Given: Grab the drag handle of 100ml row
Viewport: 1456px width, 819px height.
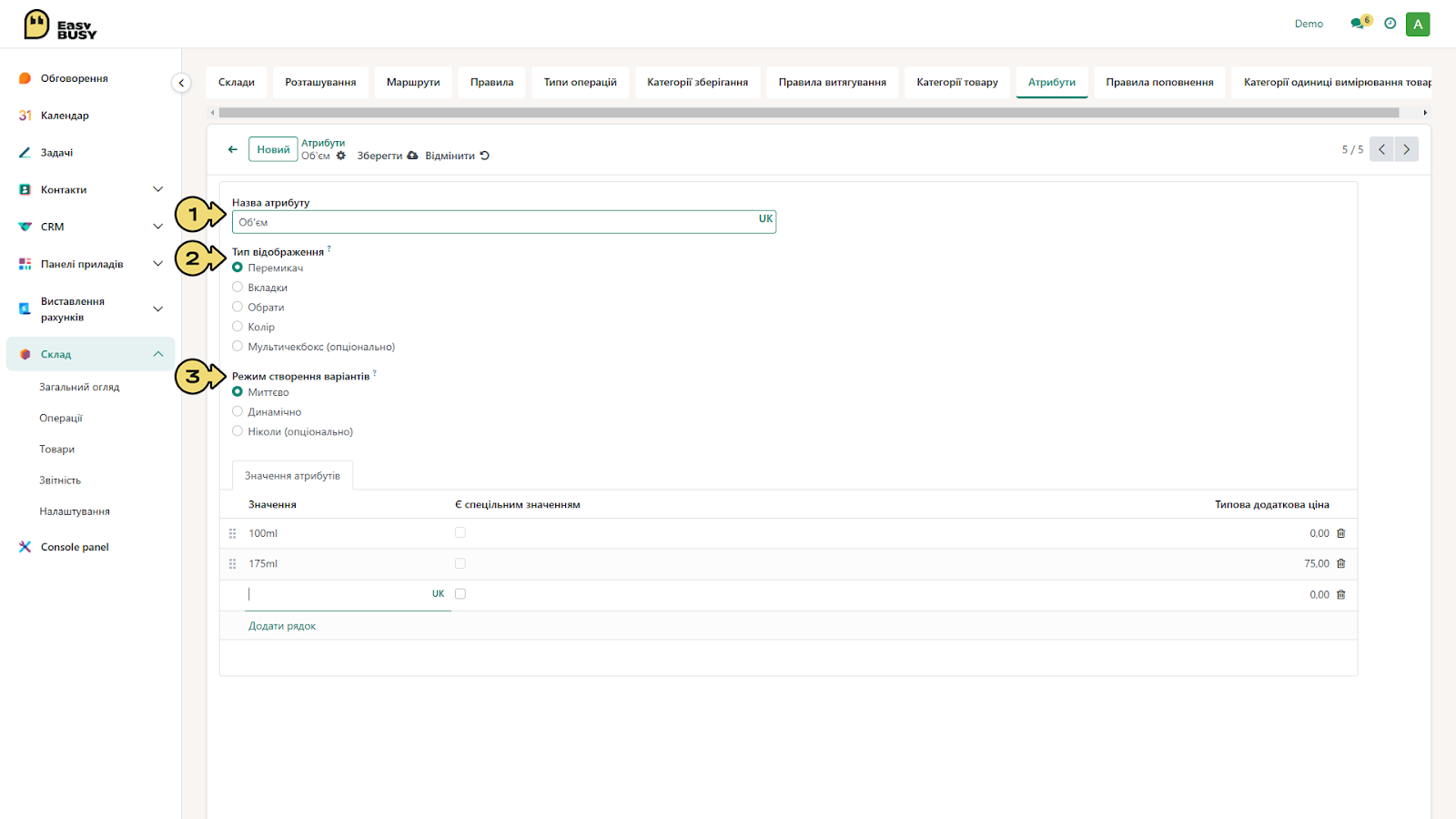Looking at the screenshot, I should tap(233, 533).
